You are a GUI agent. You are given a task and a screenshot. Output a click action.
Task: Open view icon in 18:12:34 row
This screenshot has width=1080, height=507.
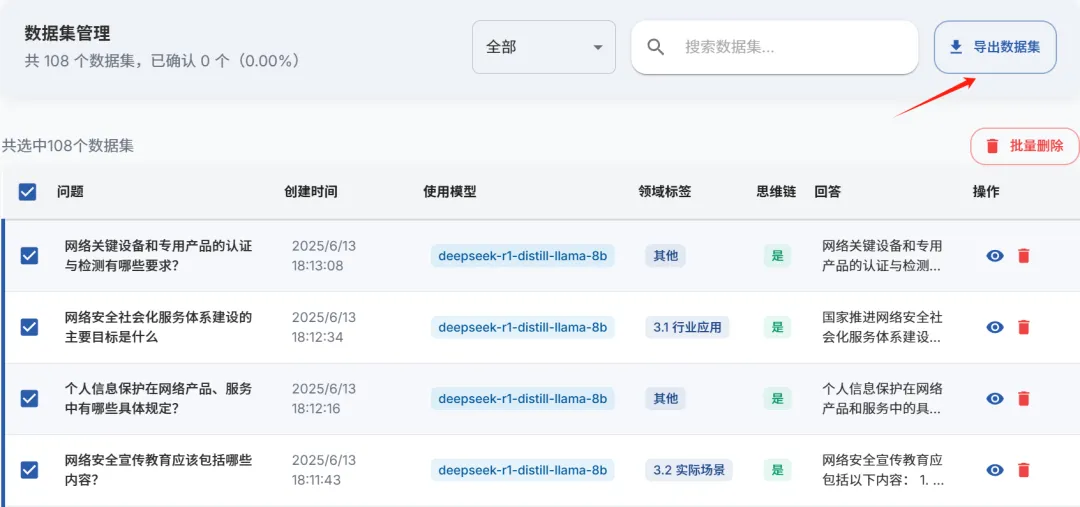pyautogui.click(x=995, y=327)
